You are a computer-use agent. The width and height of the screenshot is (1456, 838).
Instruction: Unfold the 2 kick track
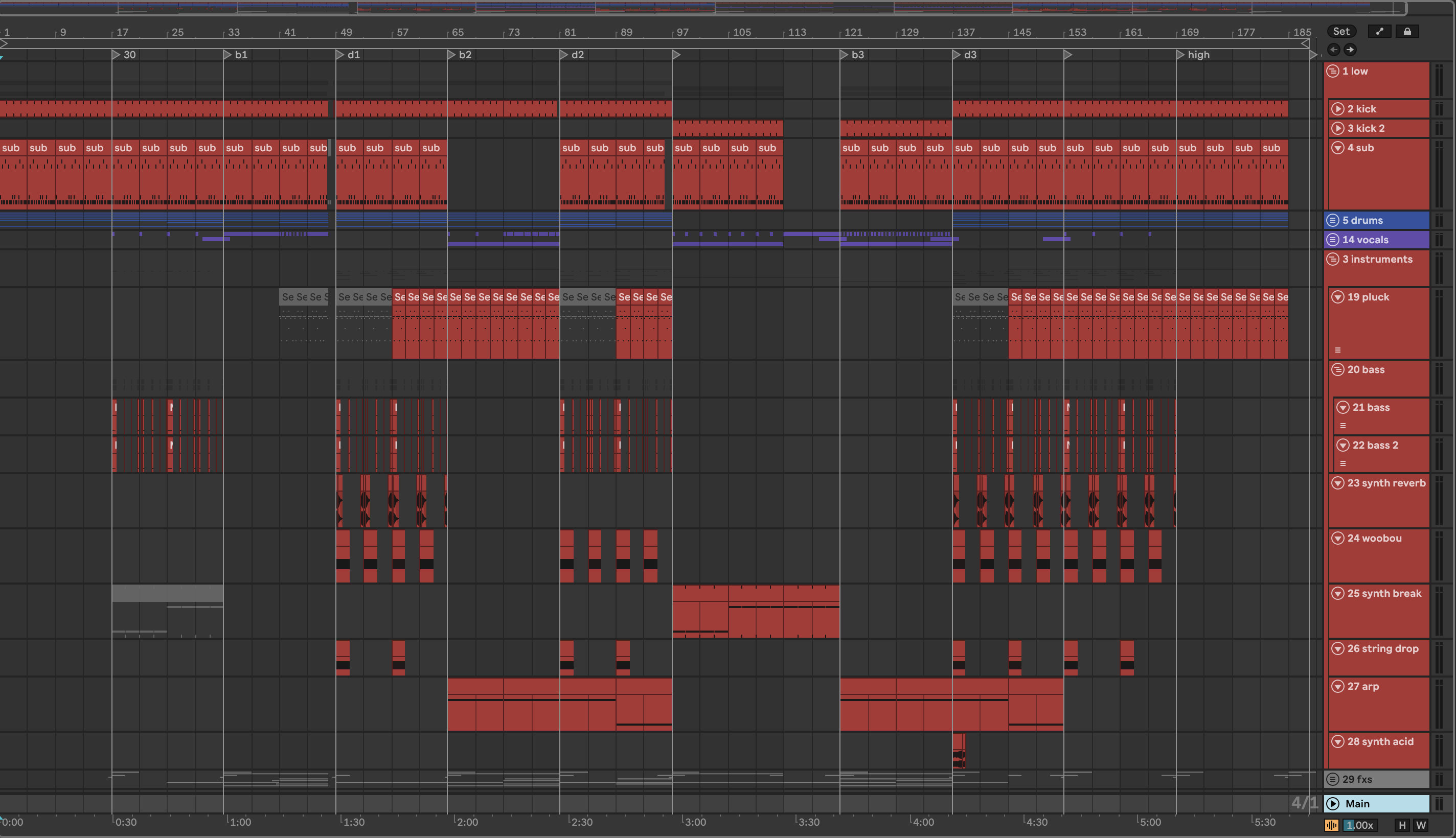(1338, 109)
